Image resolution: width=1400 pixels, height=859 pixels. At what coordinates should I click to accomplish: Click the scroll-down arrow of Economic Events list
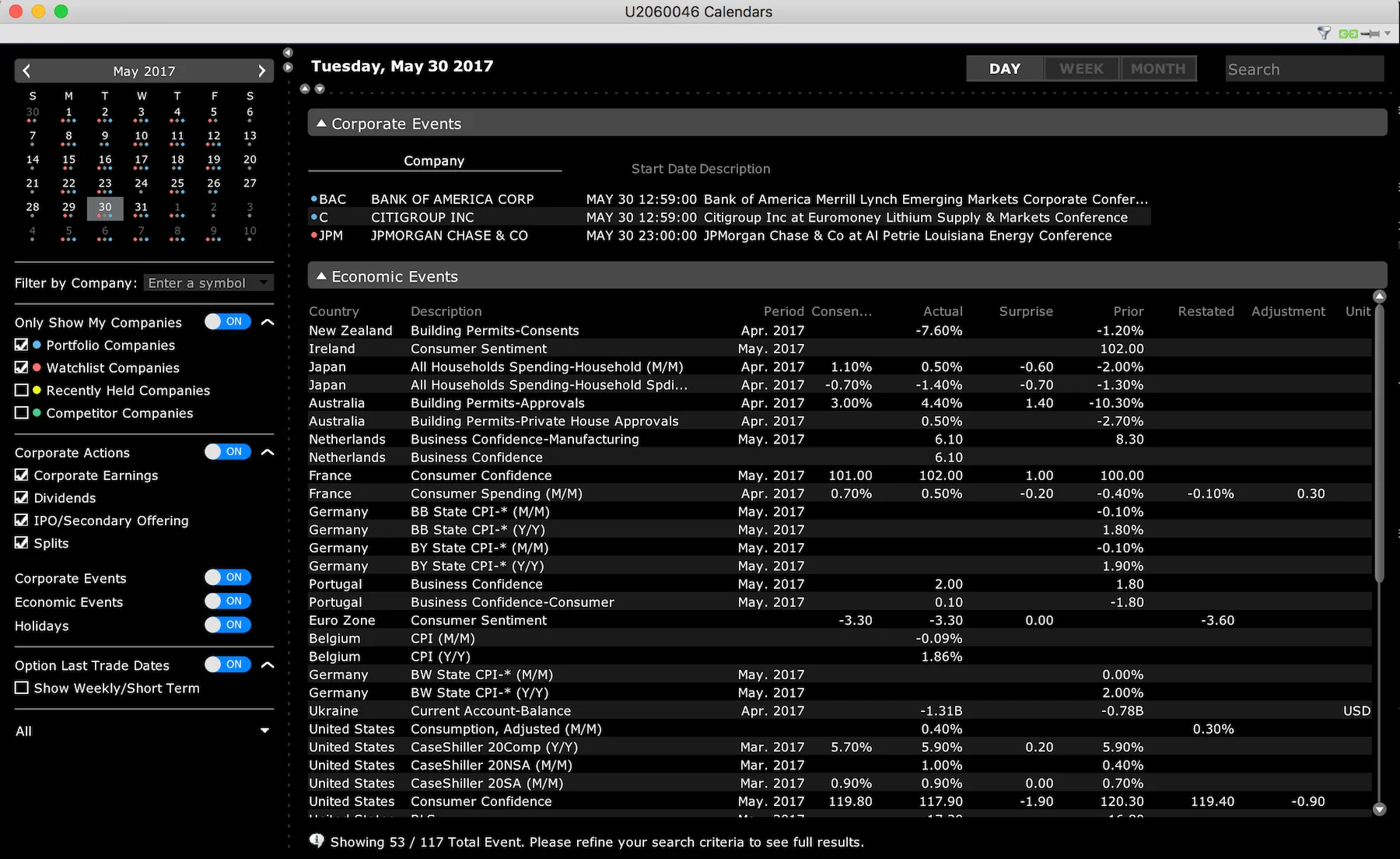(x=1379, y=809)
